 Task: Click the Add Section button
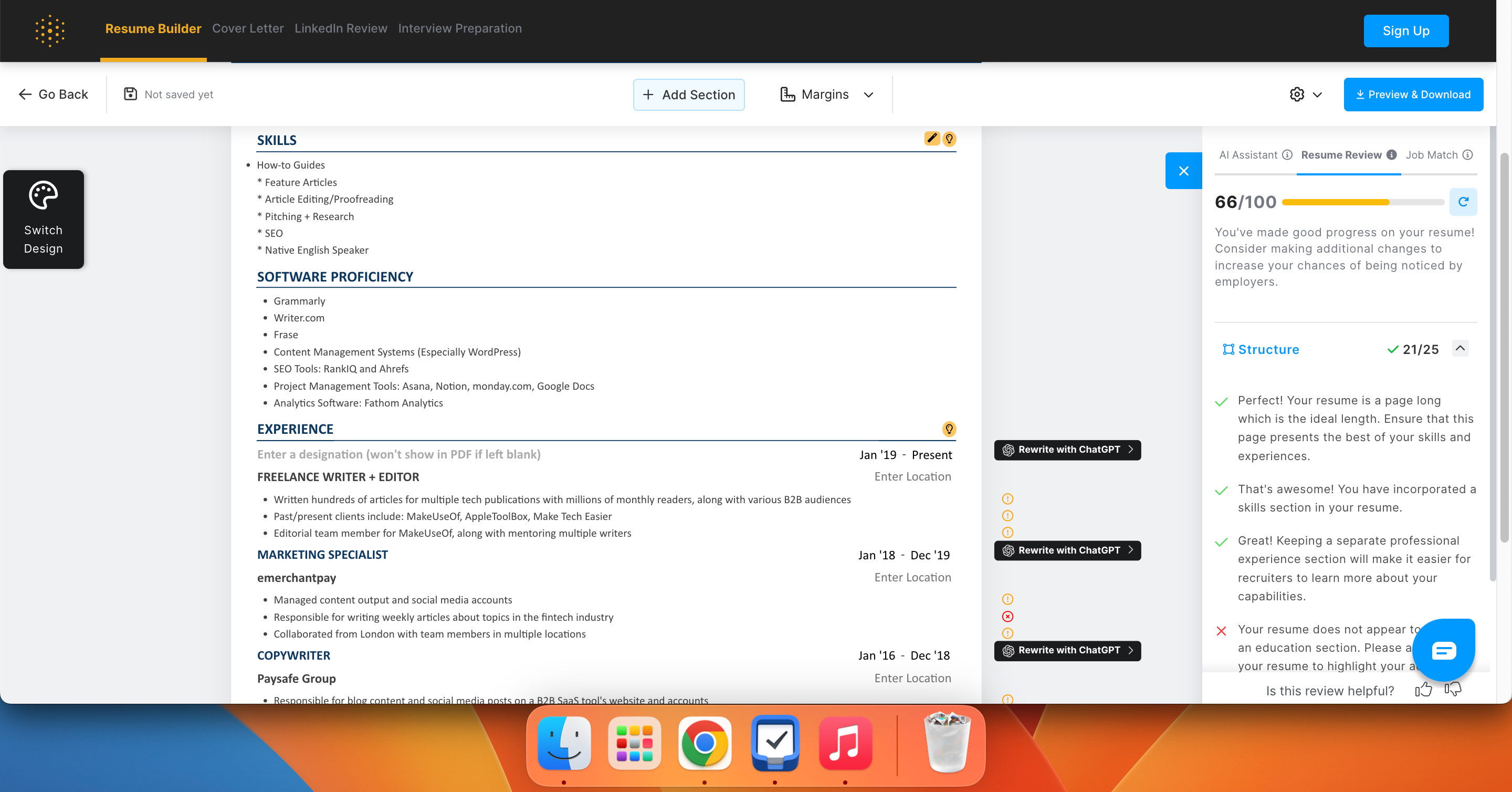click(688, 95)
